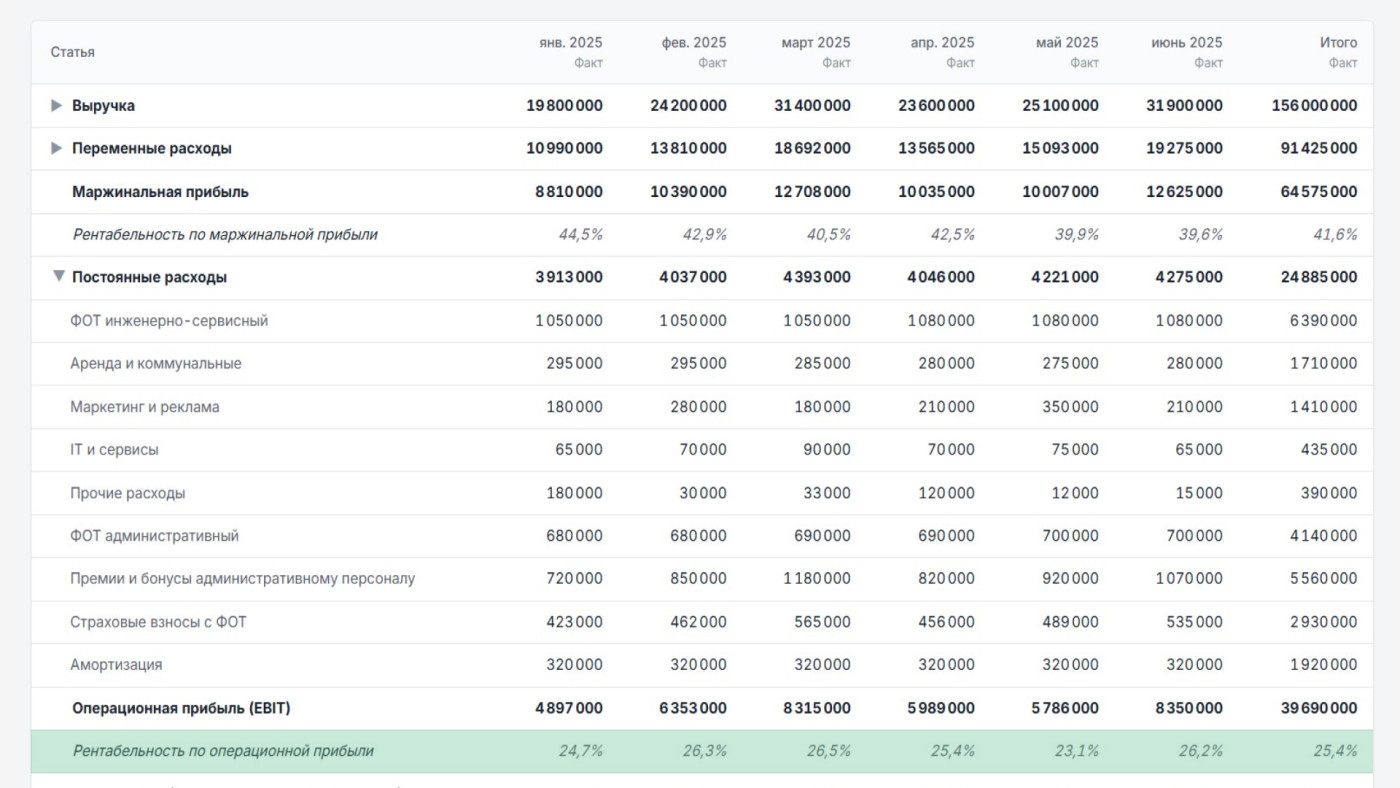Select Премии и бонусы административному персоналу
This screenshot has height=788, width=1400.
242,578
